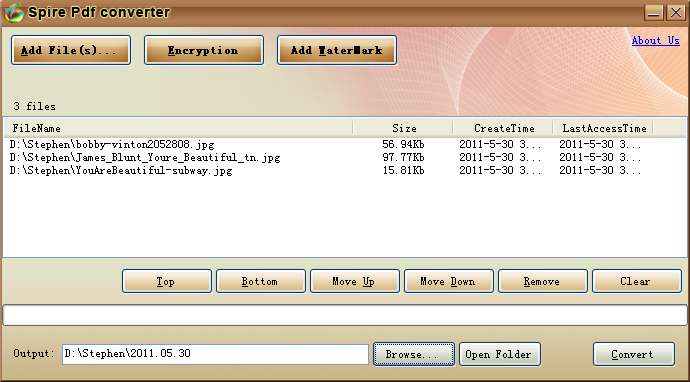
Task: Clear the file list
Action: (x=637, y=281)
